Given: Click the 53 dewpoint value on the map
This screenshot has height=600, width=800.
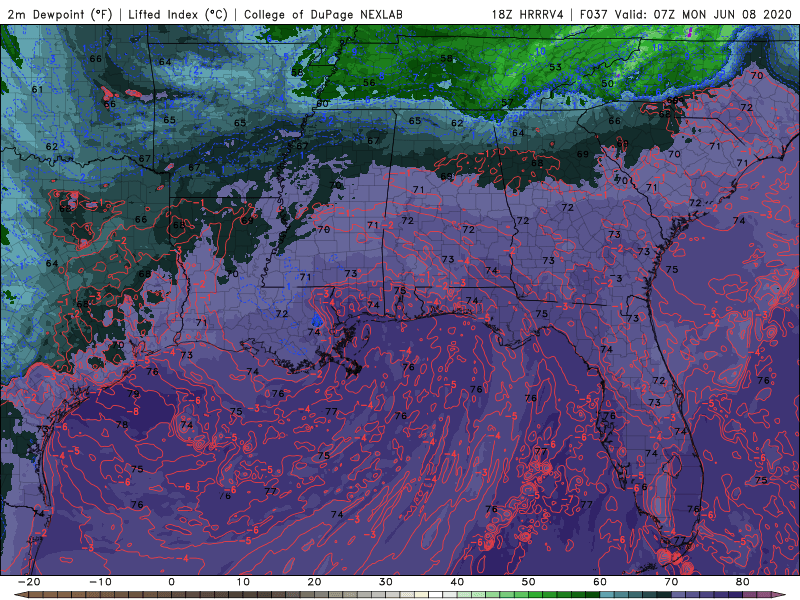Looking at the screenshot, I should tap(556, 67).
